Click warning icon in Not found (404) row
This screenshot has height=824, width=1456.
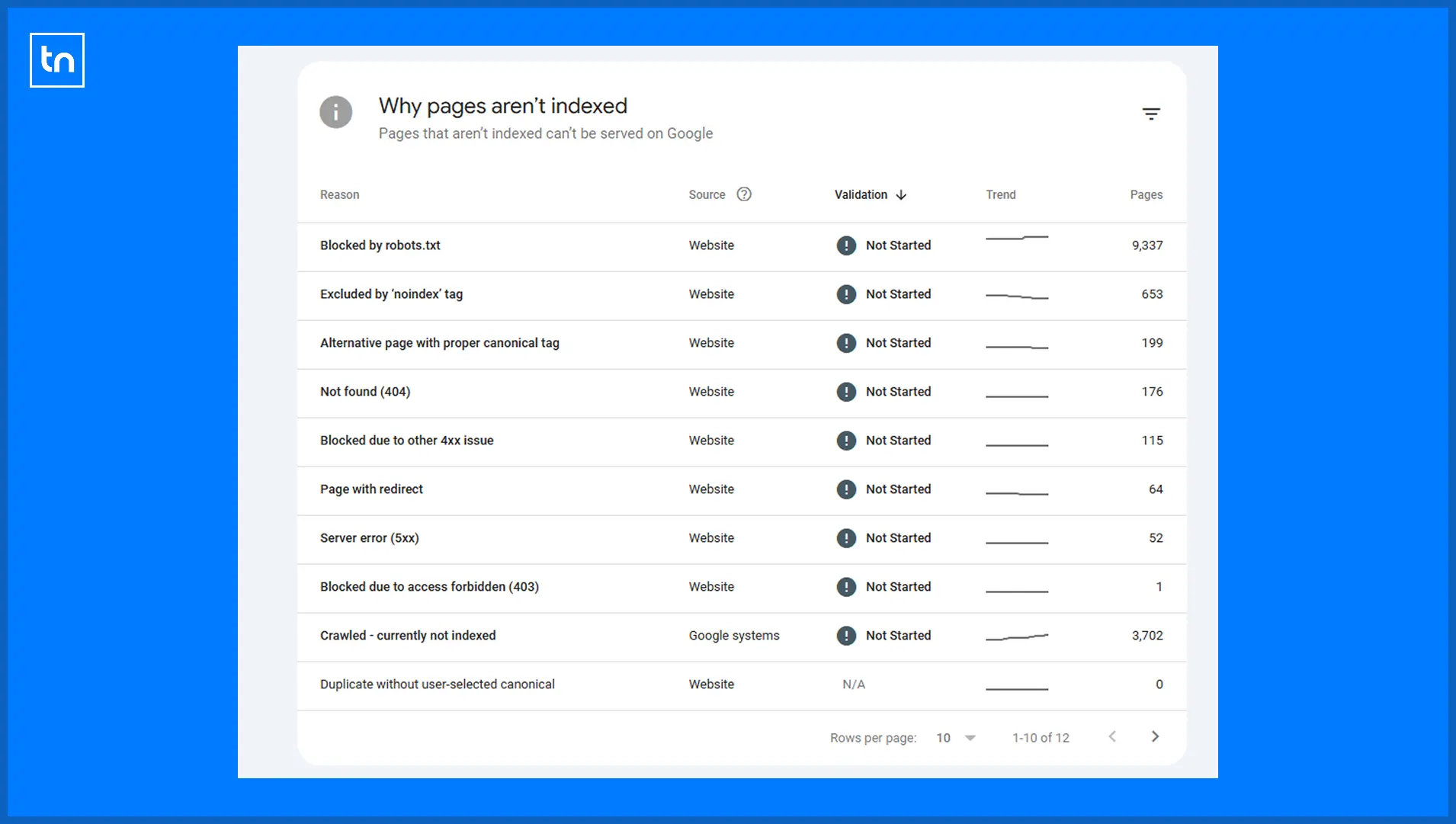846,392
